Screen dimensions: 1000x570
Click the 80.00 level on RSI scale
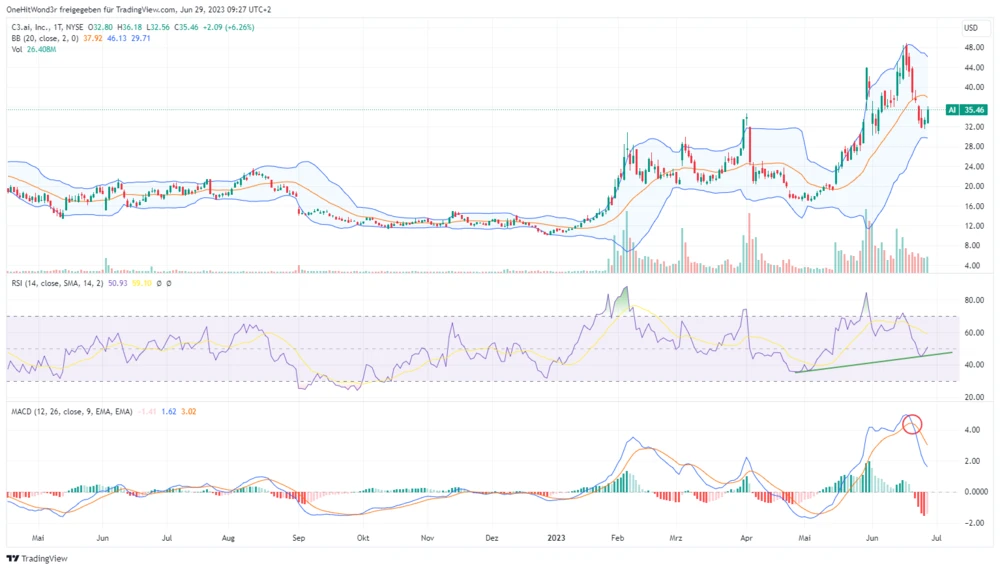pyautogui.click(x=971, y=300)
